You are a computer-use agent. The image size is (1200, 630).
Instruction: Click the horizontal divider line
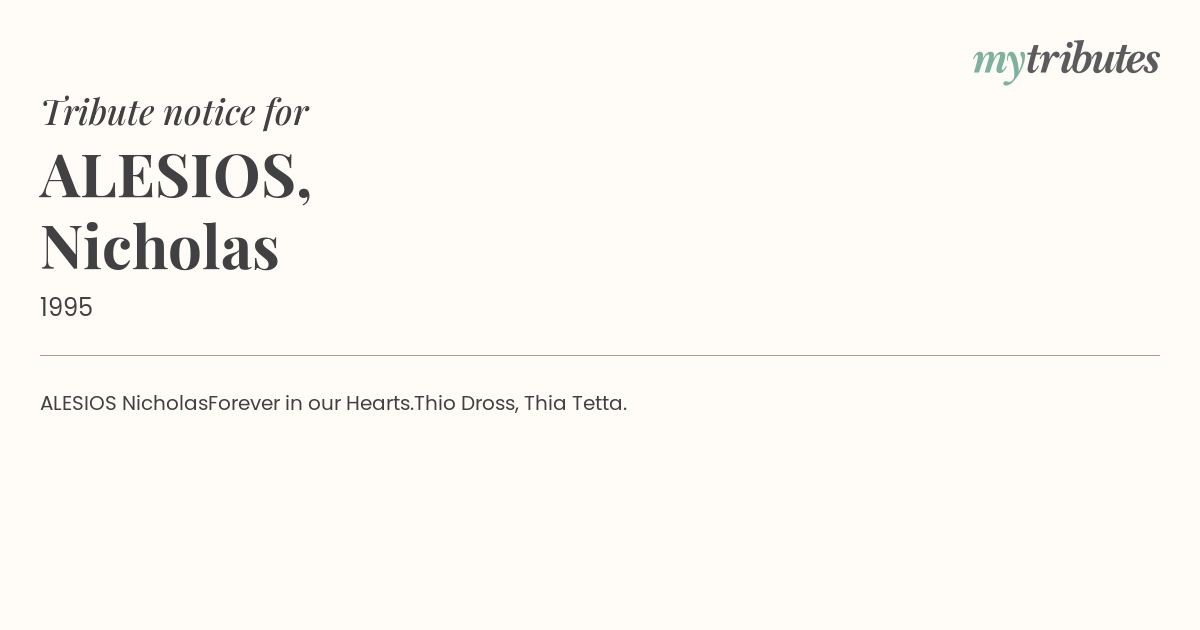[600, 355]
